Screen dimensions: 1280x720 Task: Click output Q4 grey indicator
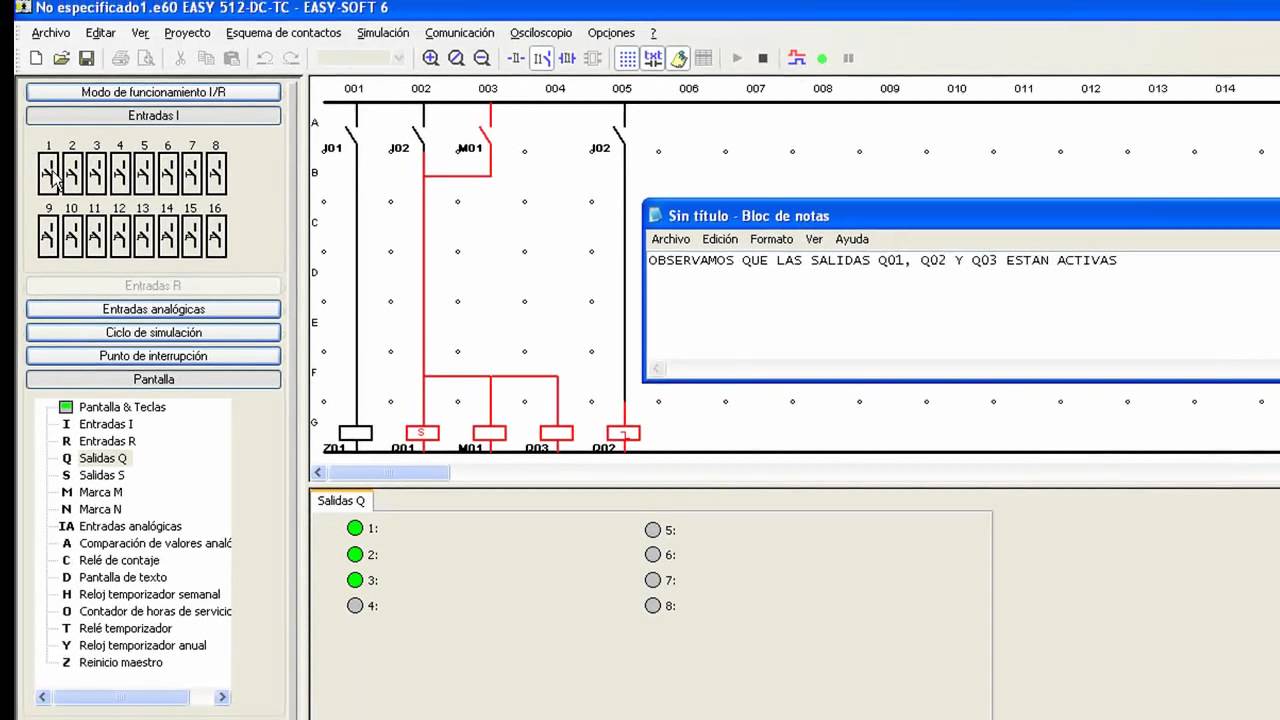pyautogui.click(x=355, y=605)
